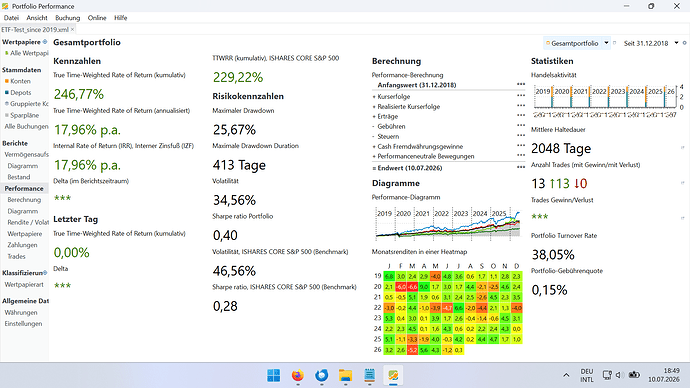Click the volume icon in system tray
Screen dimensions: 690x388
620,375
